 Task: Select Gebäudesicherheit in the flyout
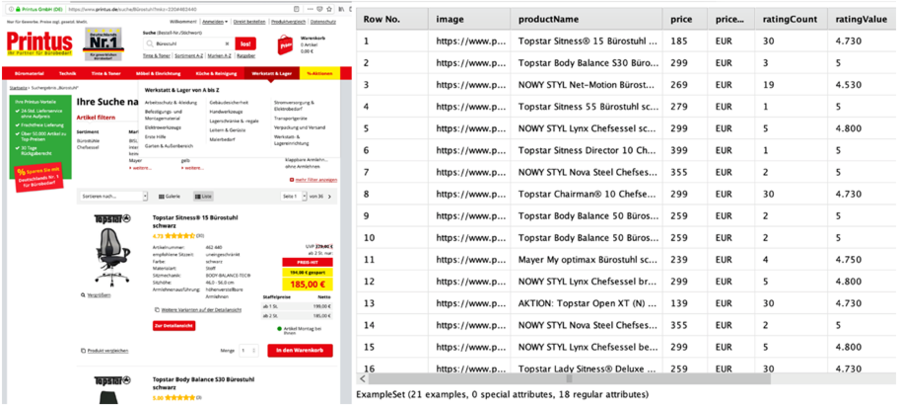click(229, 102)
